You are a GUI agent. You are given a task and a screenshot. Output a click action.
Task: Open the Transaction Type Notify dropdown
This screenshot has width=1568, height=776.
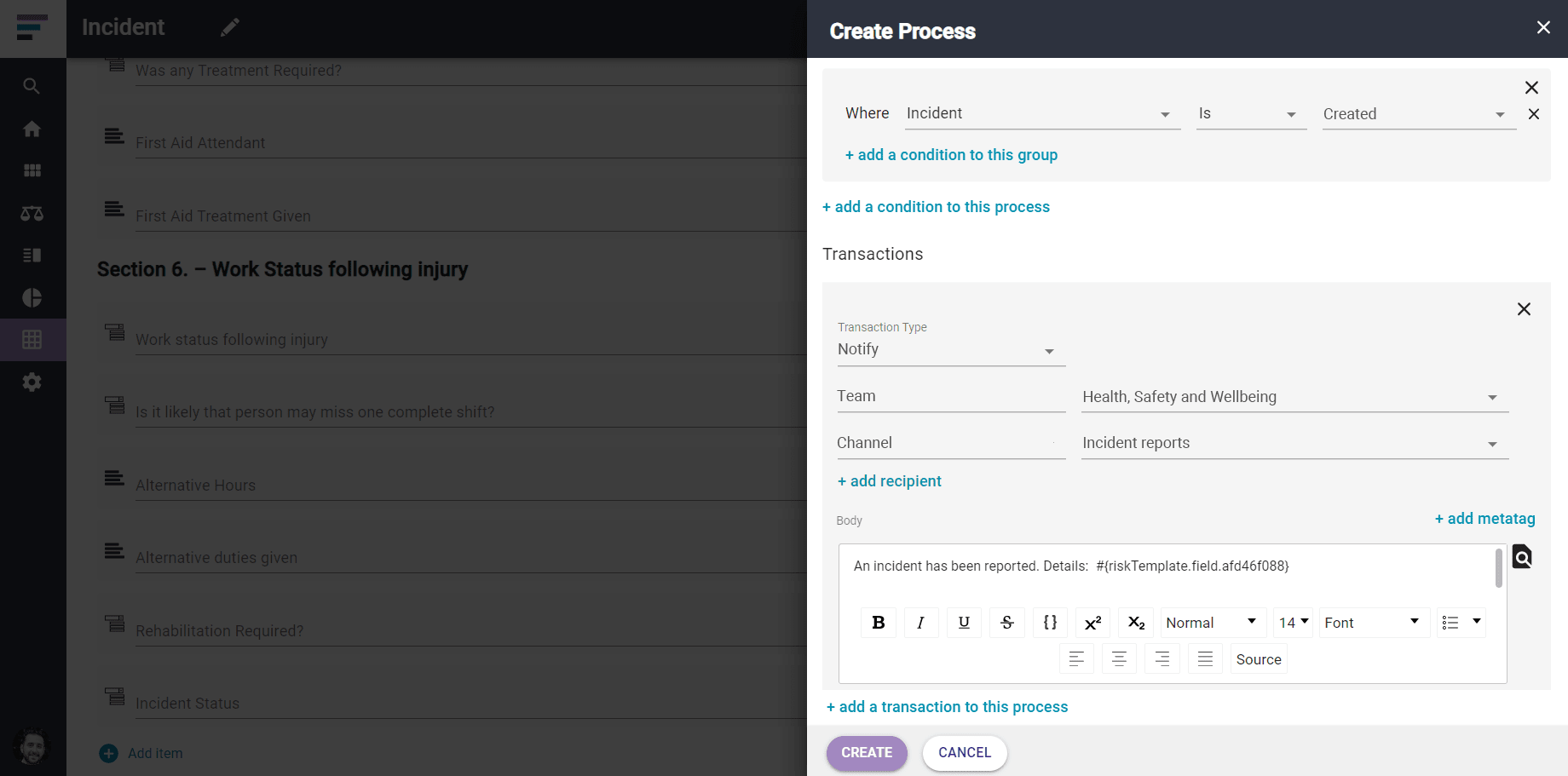[951, 350]
